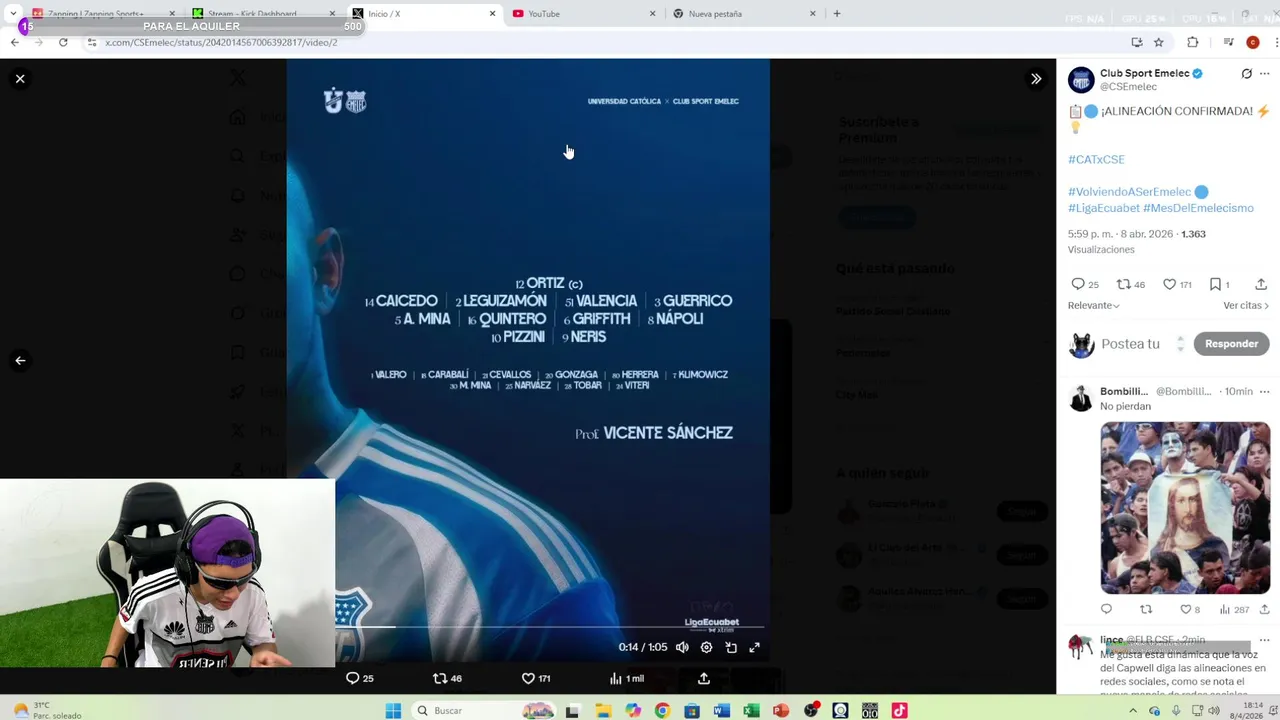Open the #MesDelEmelecismo hashtag
The width and height of the screenshot is (1280, 720).
click(x=1198, y=208)
